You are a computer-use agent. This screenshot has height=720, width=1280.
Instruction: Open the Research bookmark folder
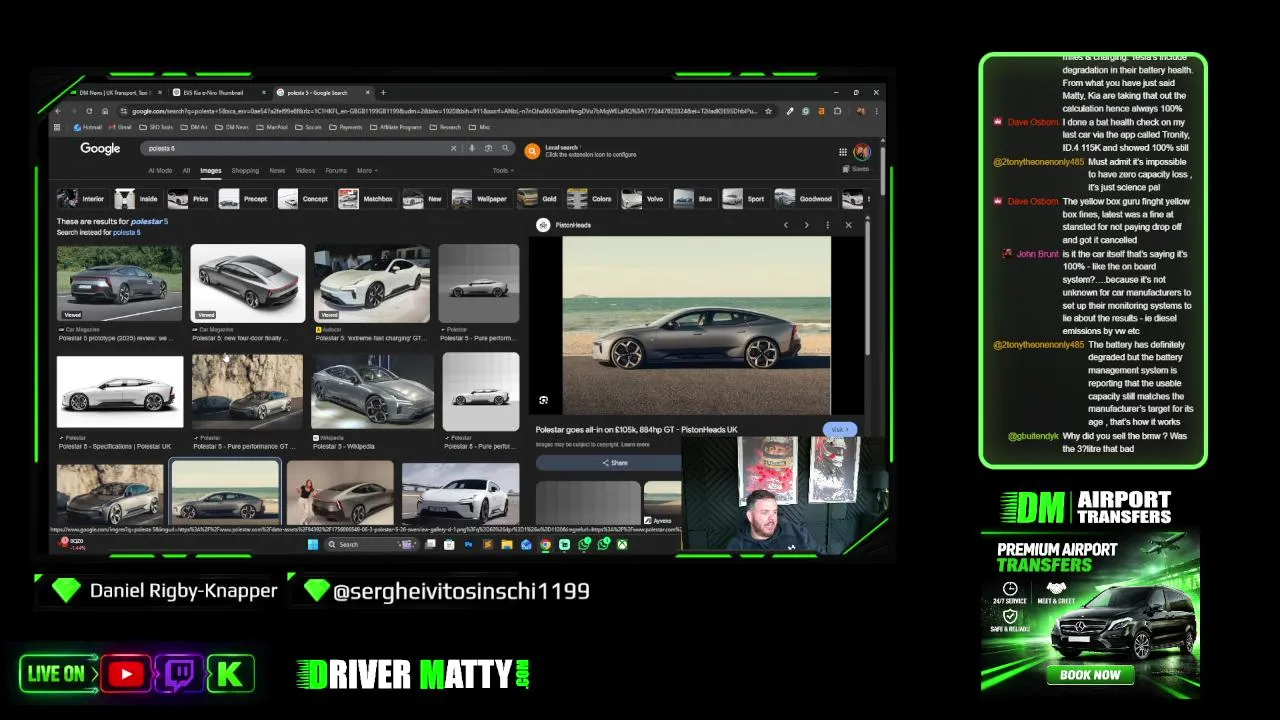(445, 127)
